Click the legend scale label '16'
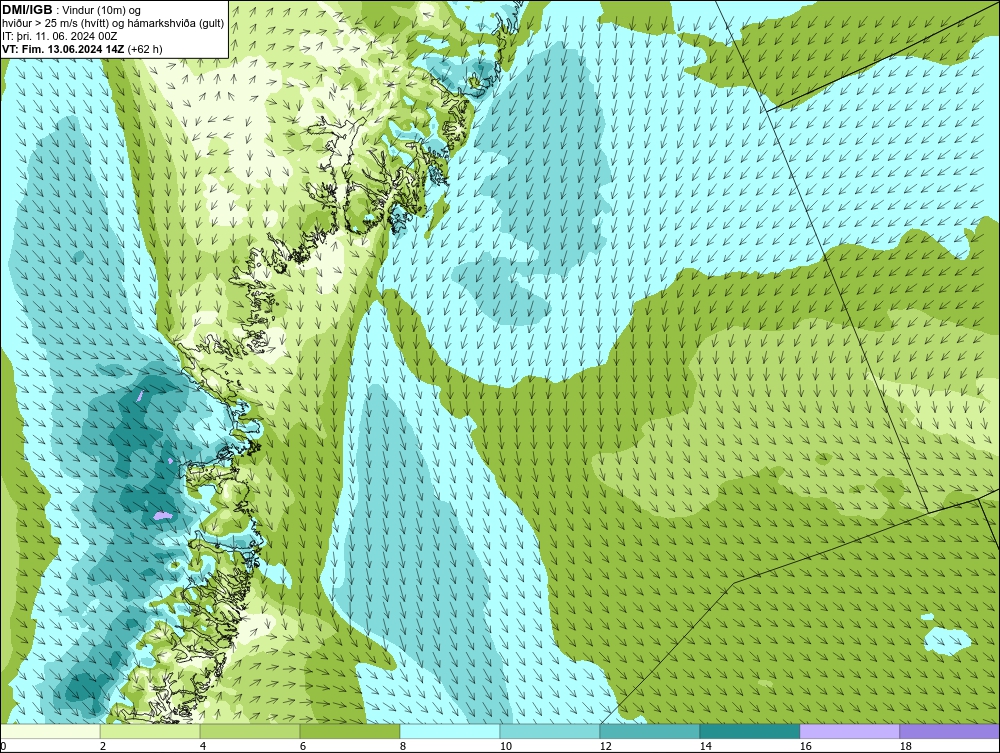The height and width of the screenshot is (753, 1000). coord(805,746)
